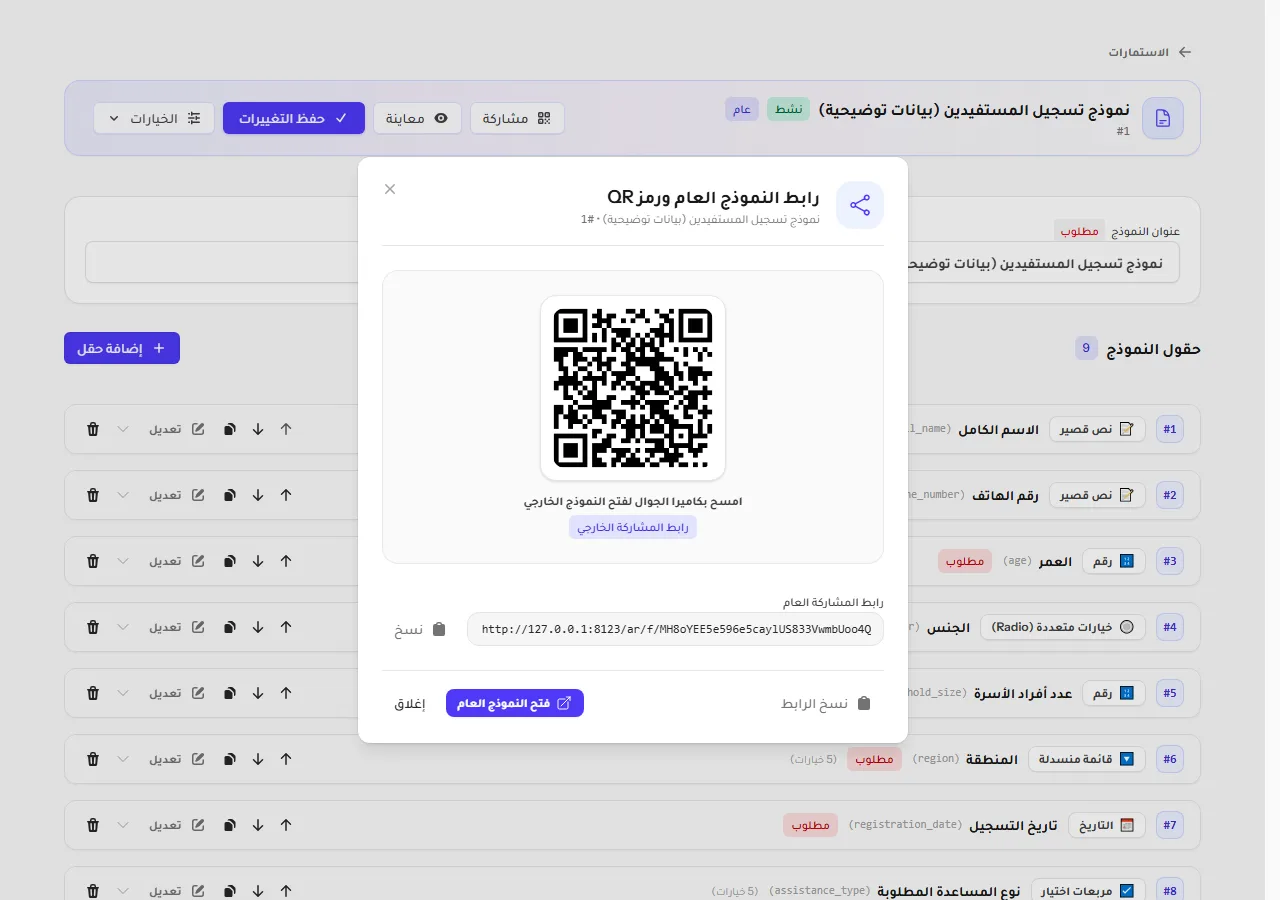Open the الخيارات options dropdown
The image size is (1280, 900).
tap(154, 118)
